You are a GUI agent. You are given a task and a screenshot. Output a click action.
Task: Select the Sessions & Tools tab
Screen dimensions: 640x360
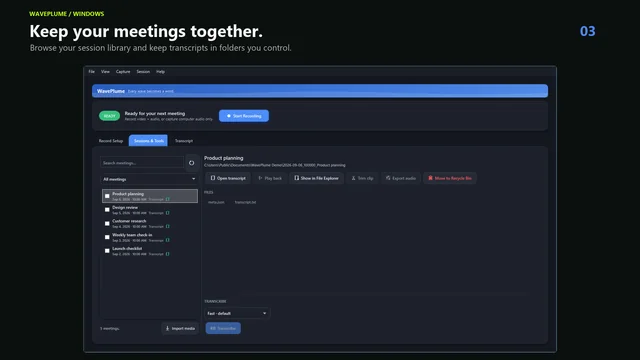(149, 140)
